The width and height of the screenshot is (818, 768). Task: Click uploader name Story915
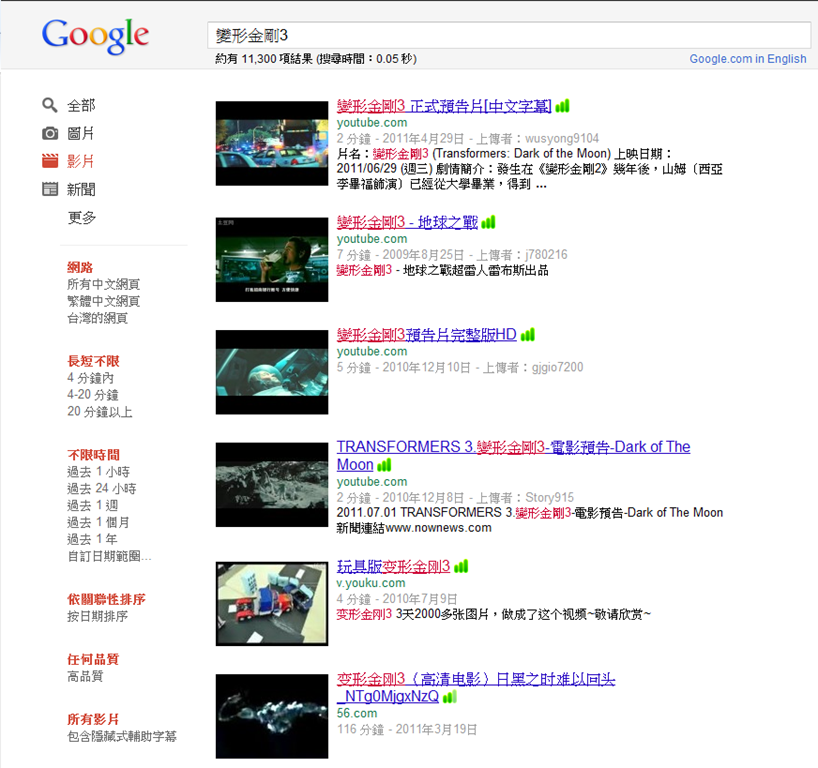click(x=549, y=497)
